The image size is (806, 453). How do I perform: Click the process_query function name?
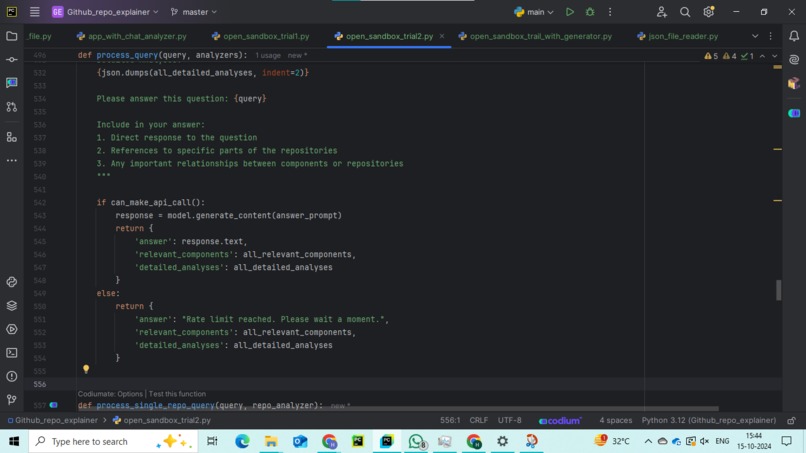127,55
